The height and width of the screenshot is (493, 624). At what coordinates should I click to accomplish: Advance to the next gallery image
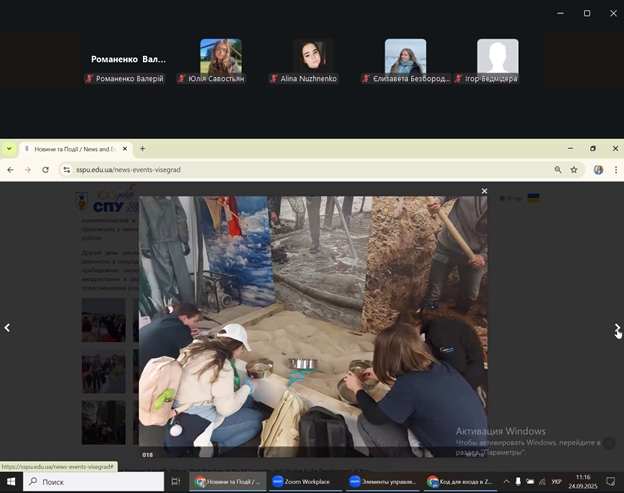pos(617,328)
